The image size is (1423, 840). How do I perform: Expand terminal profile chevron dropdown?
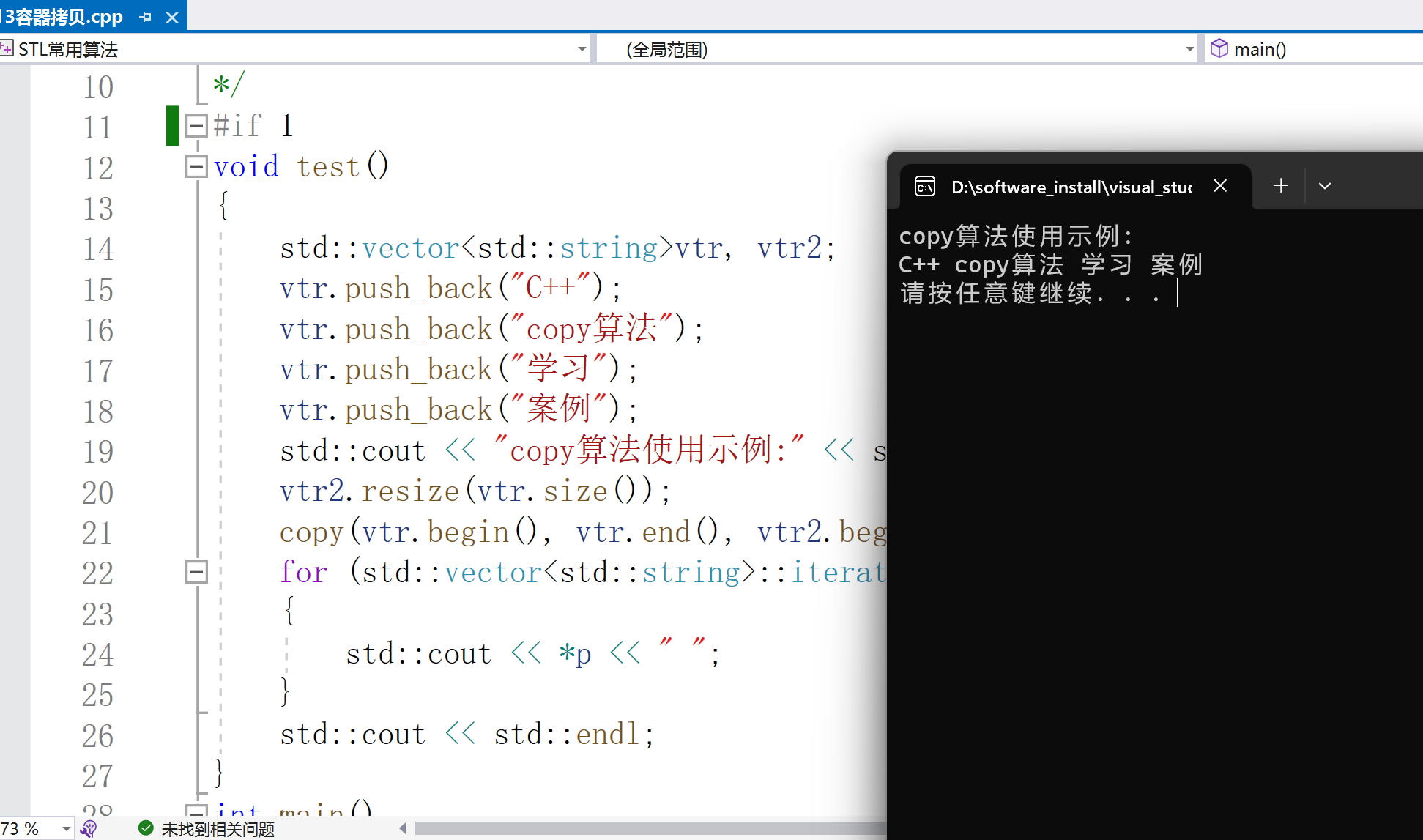(1324, 186)
